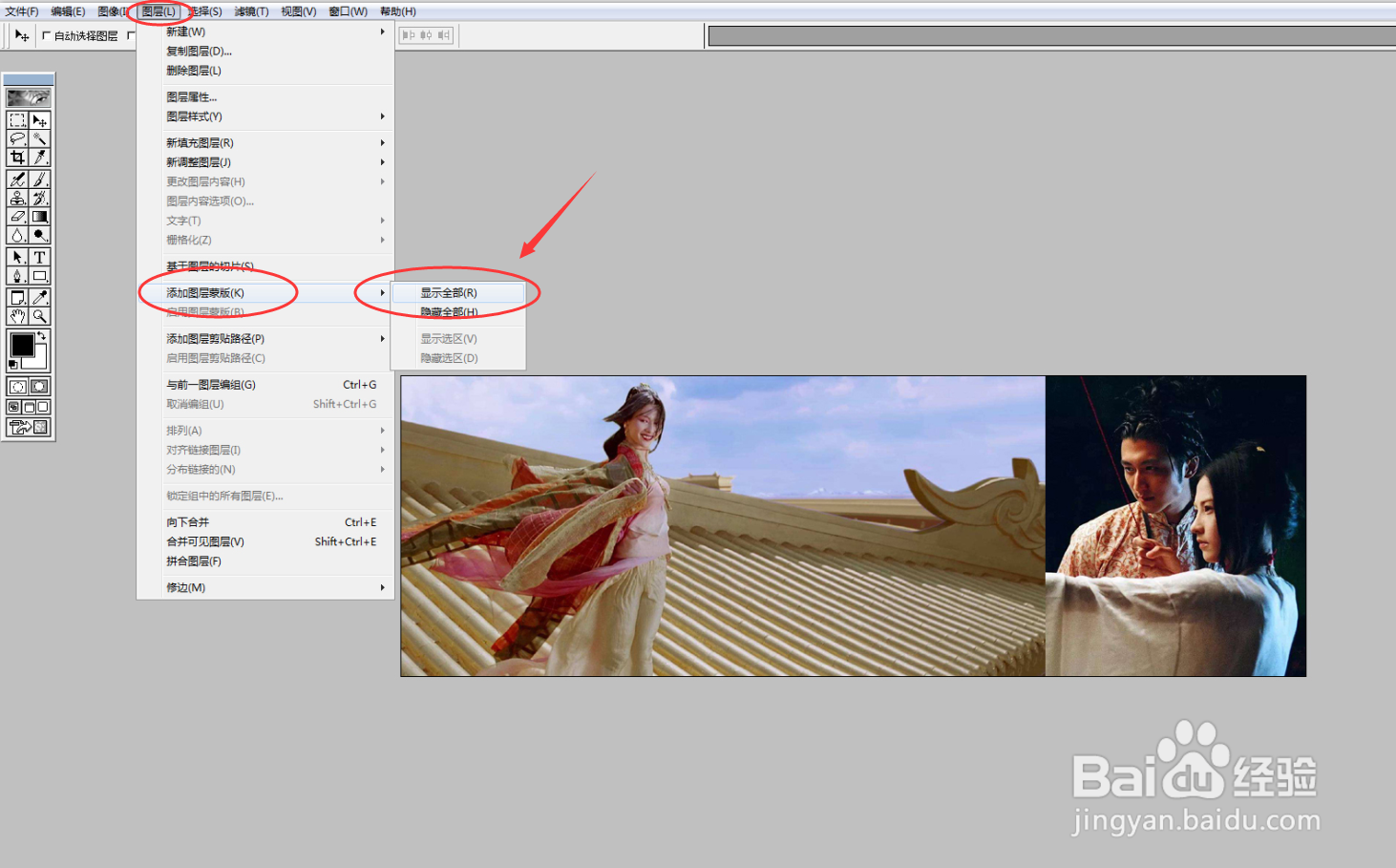The width and height of the screenshot is (1396, 868).
Task: Expand the 新填充图层(R) submenu
Action: [x=265, y=142]
